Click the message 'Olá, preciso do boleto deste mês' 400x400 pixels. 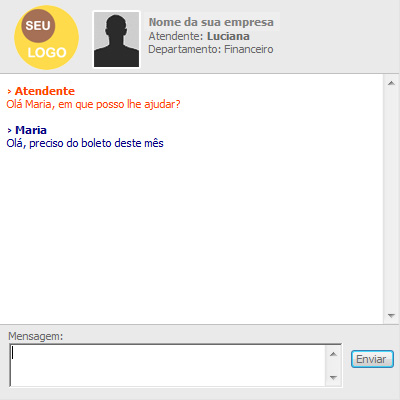point(85,143)
